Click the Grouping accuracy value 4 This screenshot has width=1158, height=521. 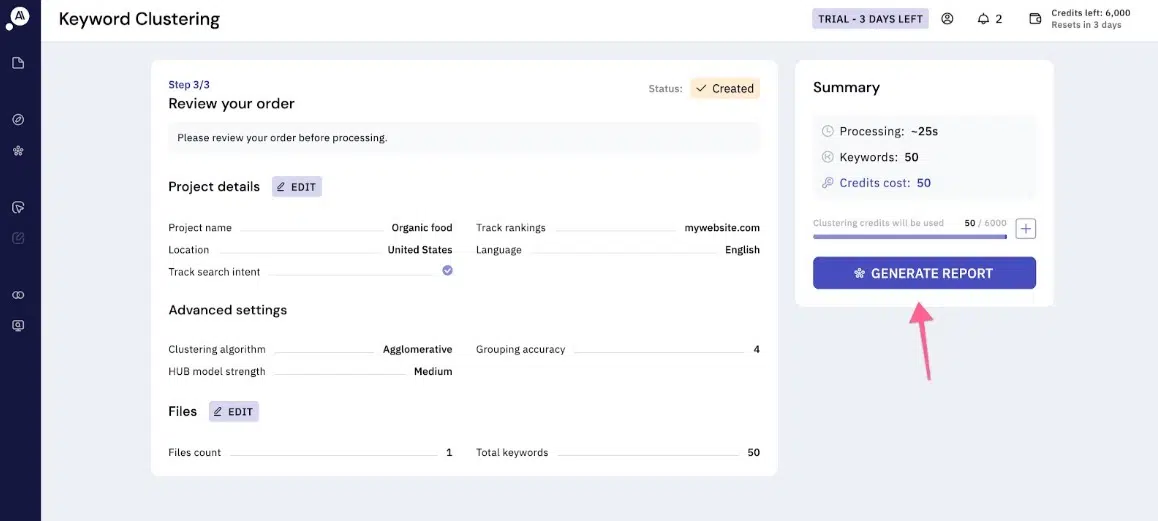click(756, 350)
